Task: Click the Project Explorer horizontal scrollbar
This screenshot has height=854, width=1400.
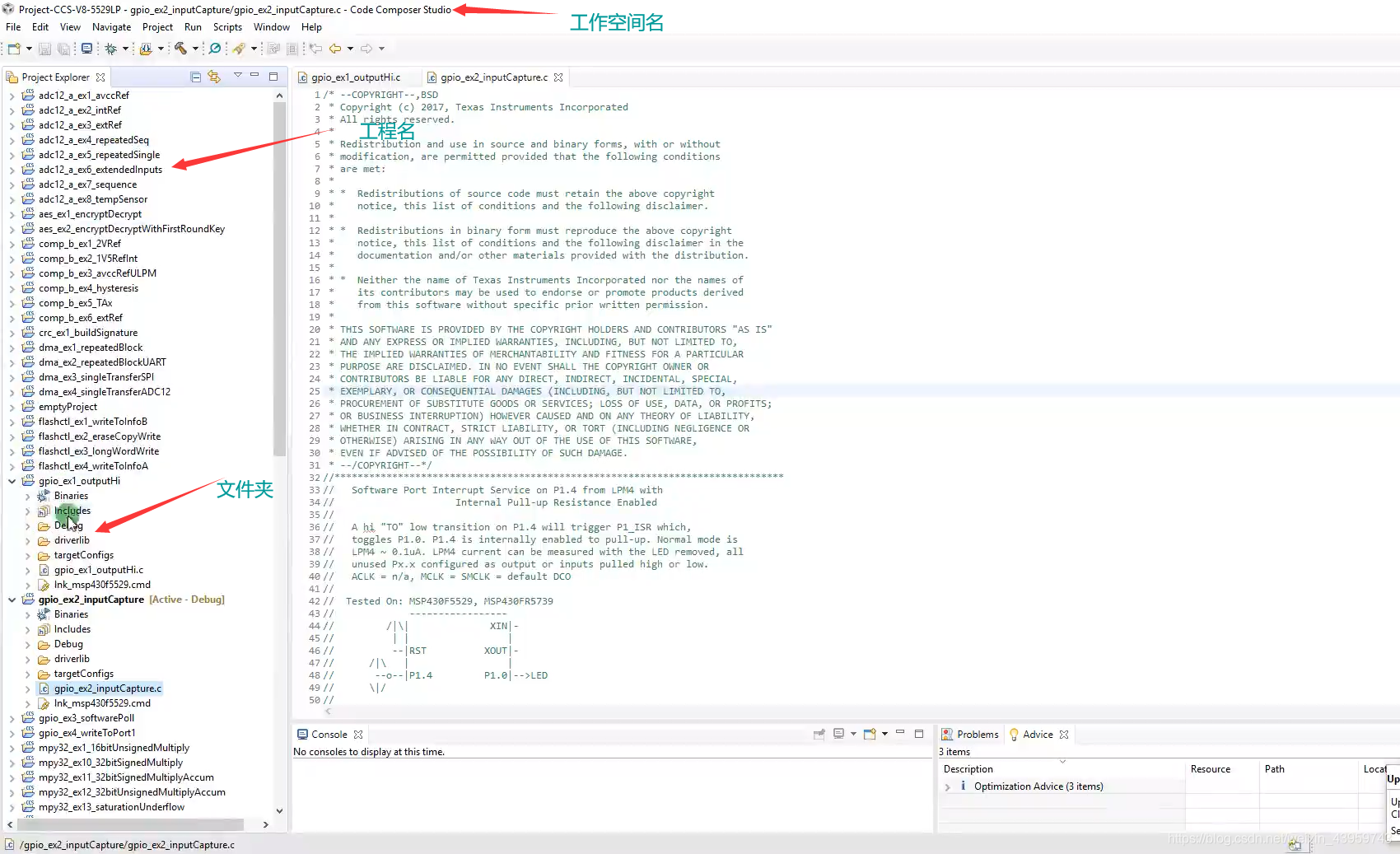Action: pyautogui.click(x=131, y=824)
